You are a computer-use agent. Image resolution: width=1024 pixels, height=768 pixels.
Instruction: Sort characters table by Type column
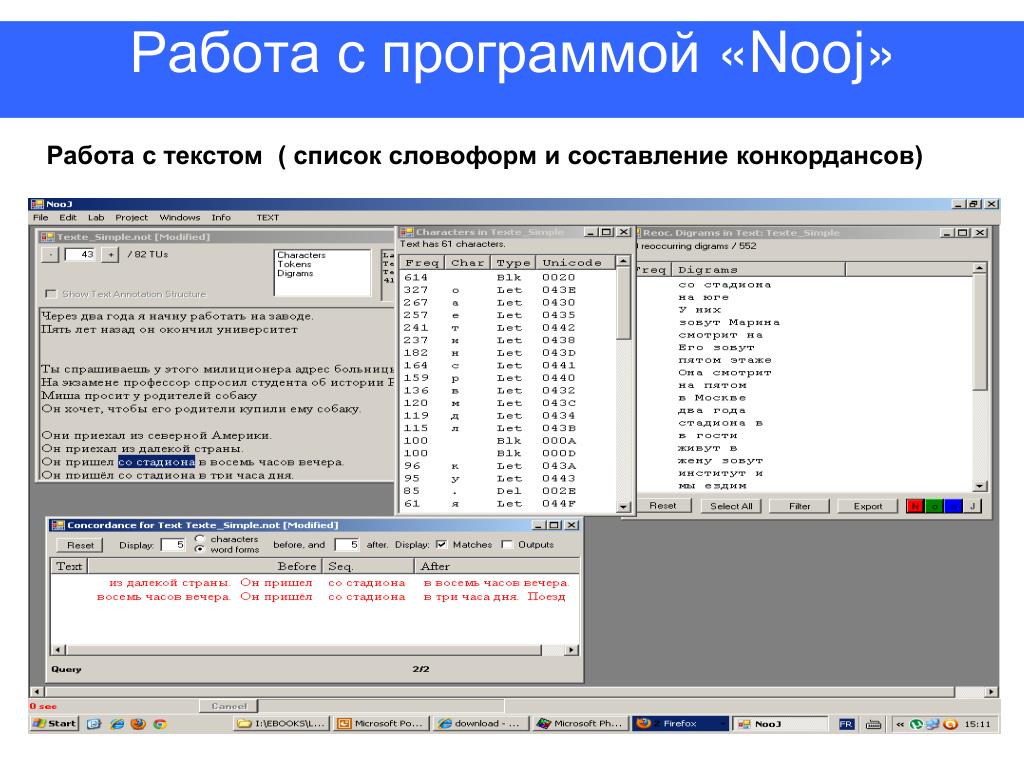pos(513,263)
